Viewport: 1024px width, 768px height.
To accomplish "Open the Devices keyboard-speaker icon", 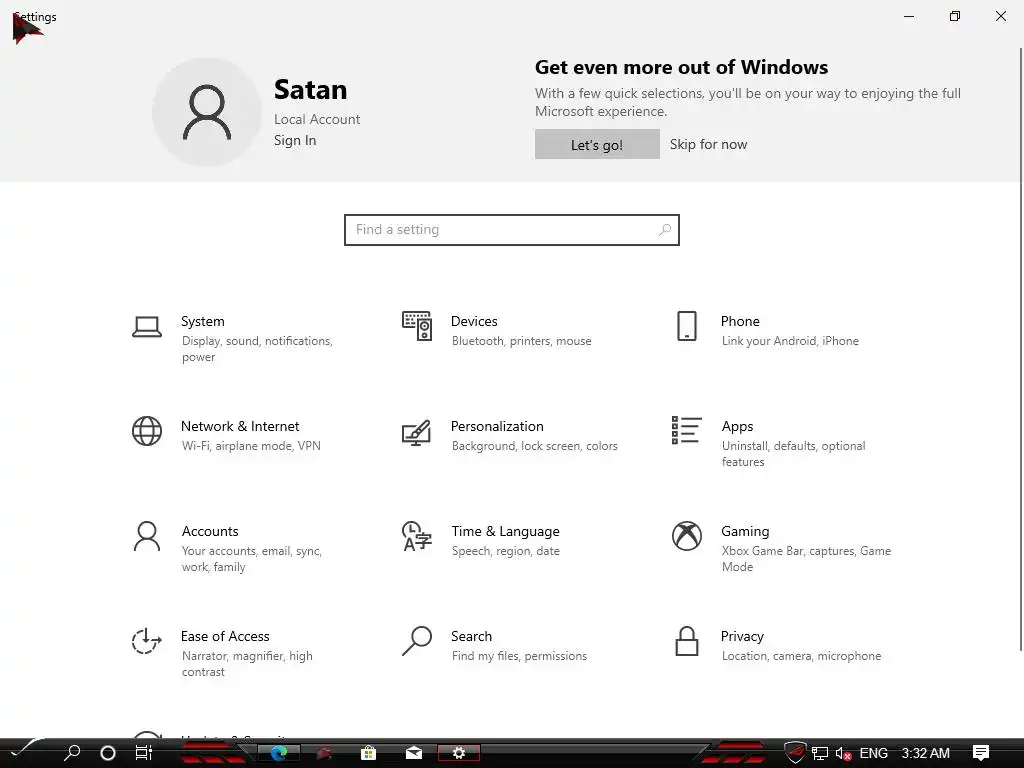I will tap(417, 326).
